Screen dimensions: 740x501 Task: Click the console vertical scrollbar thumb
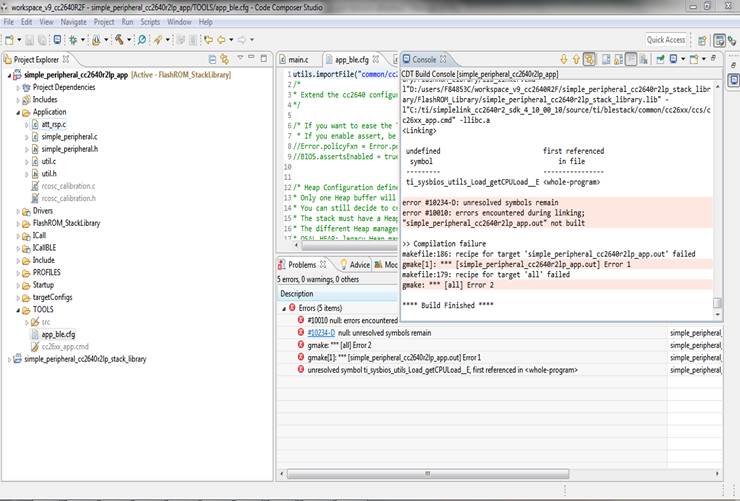click(717, 302)
